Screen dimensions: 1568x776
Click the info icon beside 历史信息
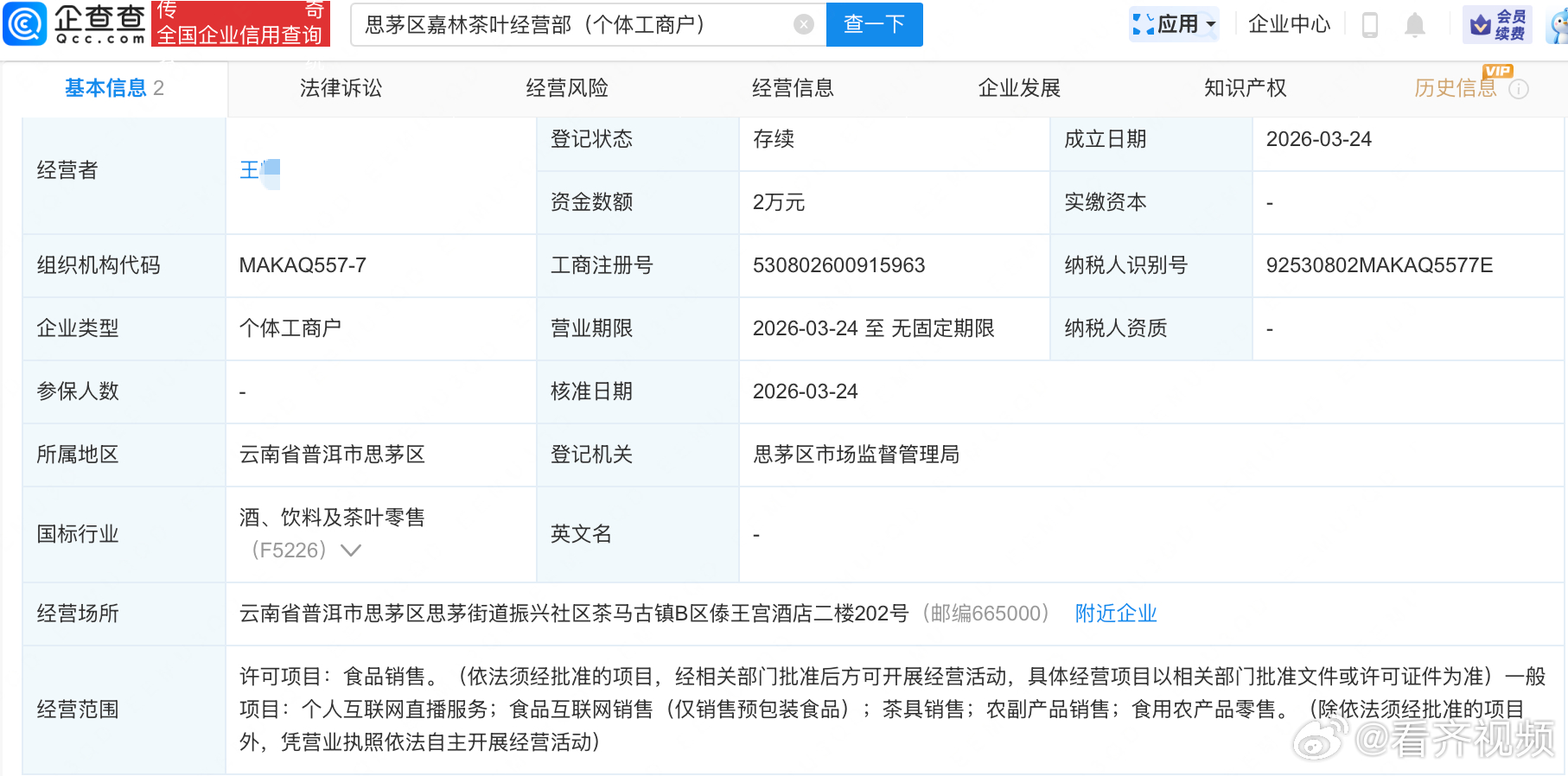(x=1519, y=89)
